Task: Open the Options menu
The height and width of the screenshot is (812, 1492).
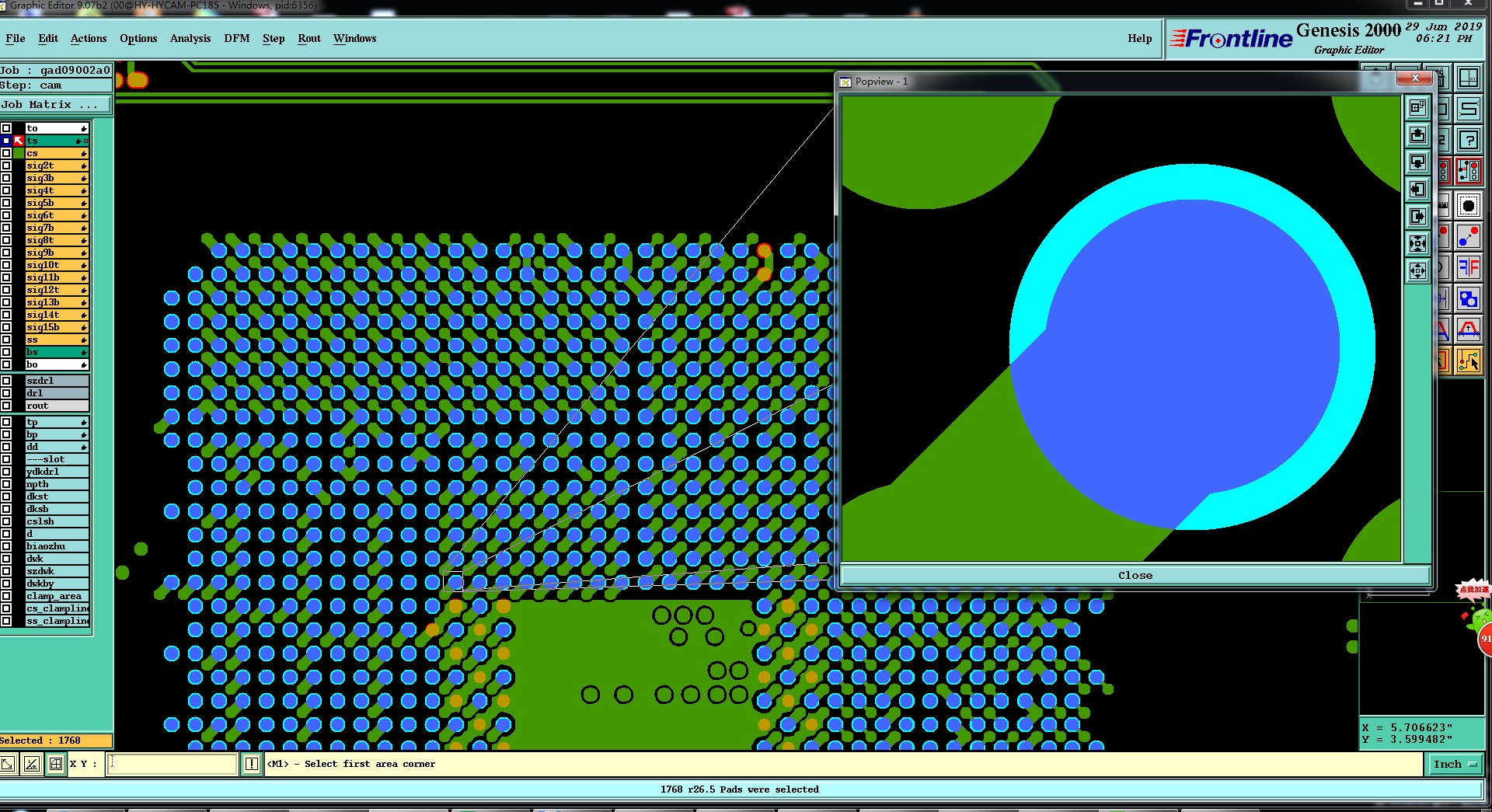Action: [138, 38]
